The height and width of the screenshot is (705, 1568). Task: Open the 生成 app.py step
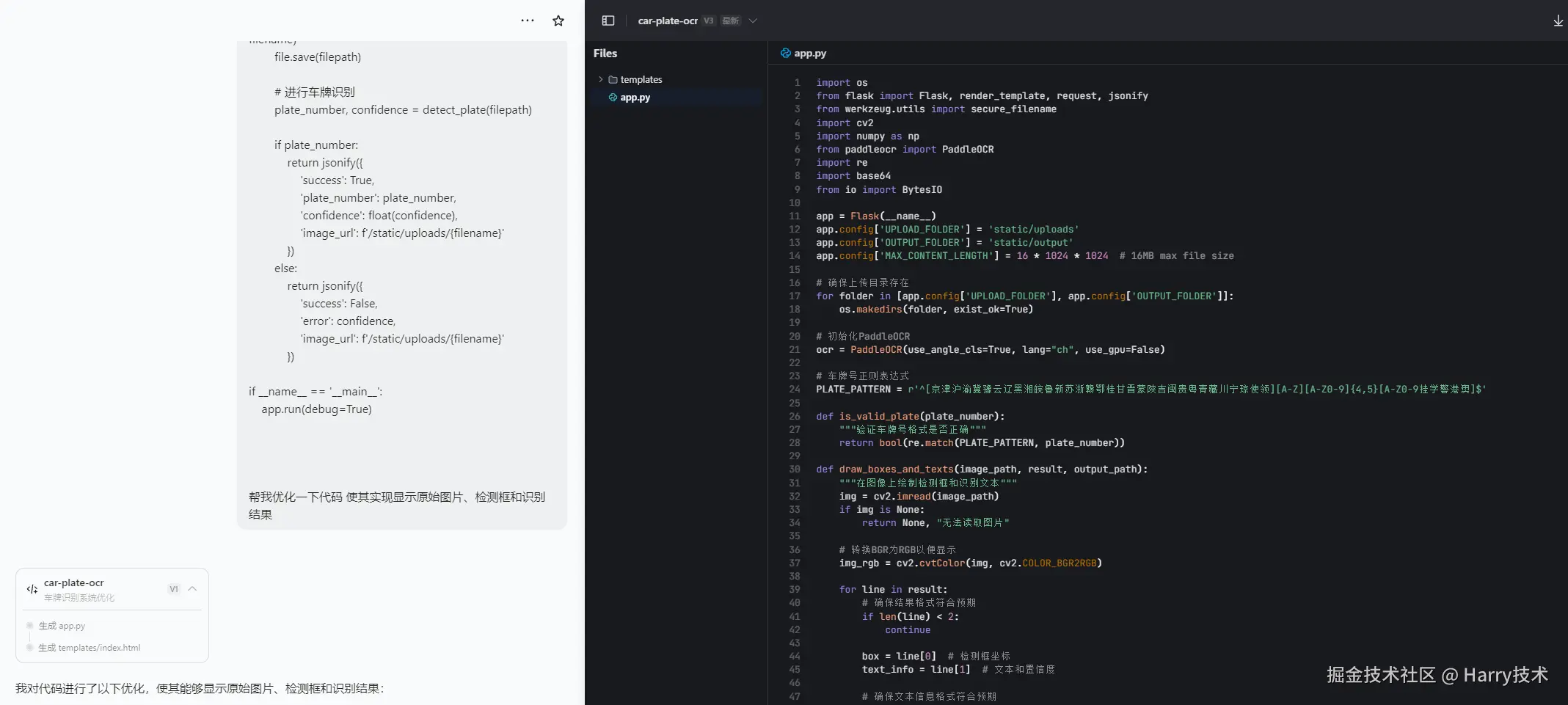tap(62, 626)
